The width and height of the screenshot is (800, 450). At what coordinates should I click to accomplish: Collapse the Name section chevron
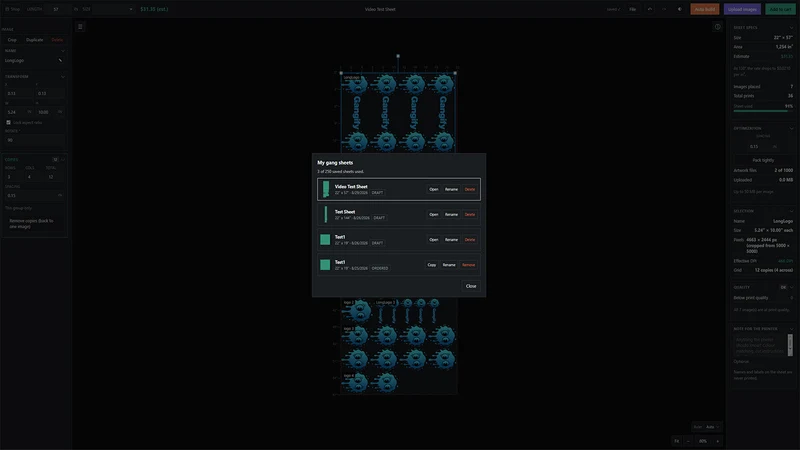point(63,51)
